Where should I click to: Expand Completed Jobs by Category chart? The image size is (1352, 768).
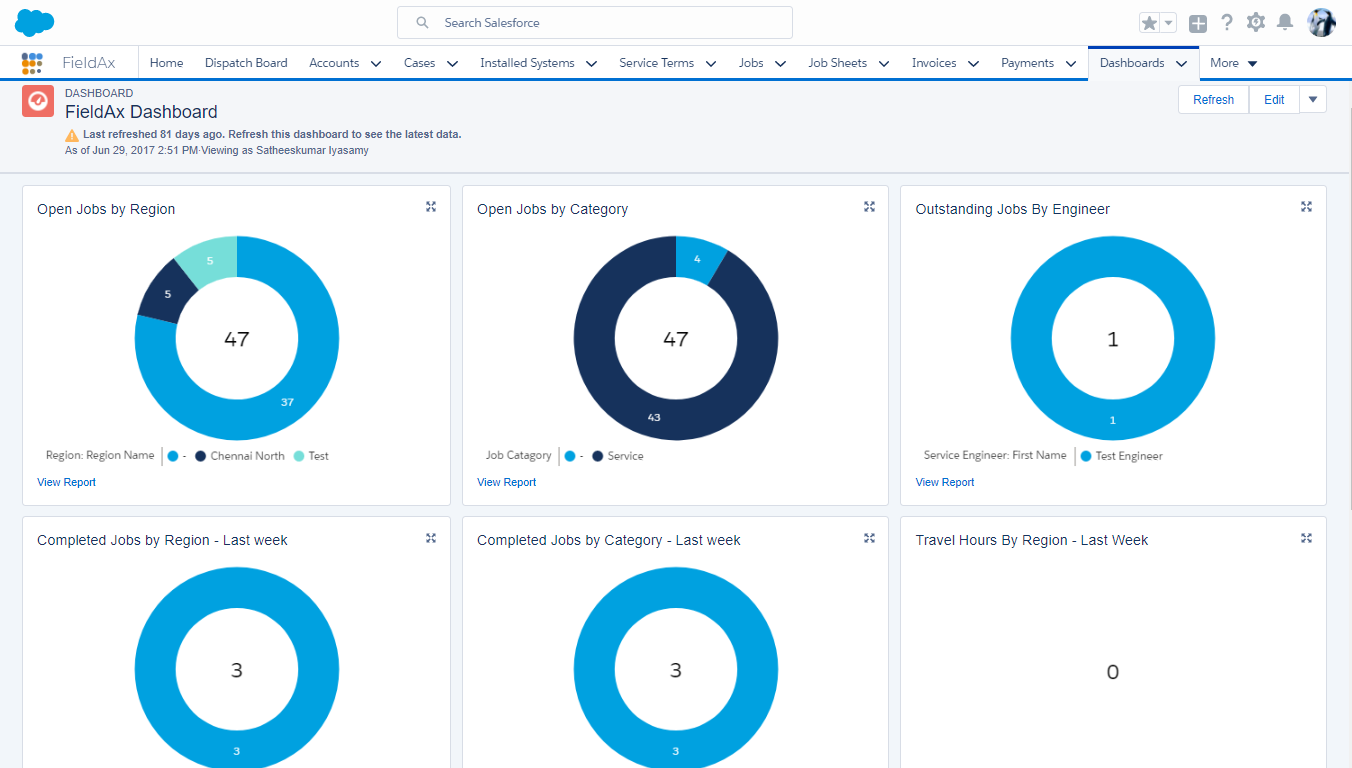click(x=869, y=538)
